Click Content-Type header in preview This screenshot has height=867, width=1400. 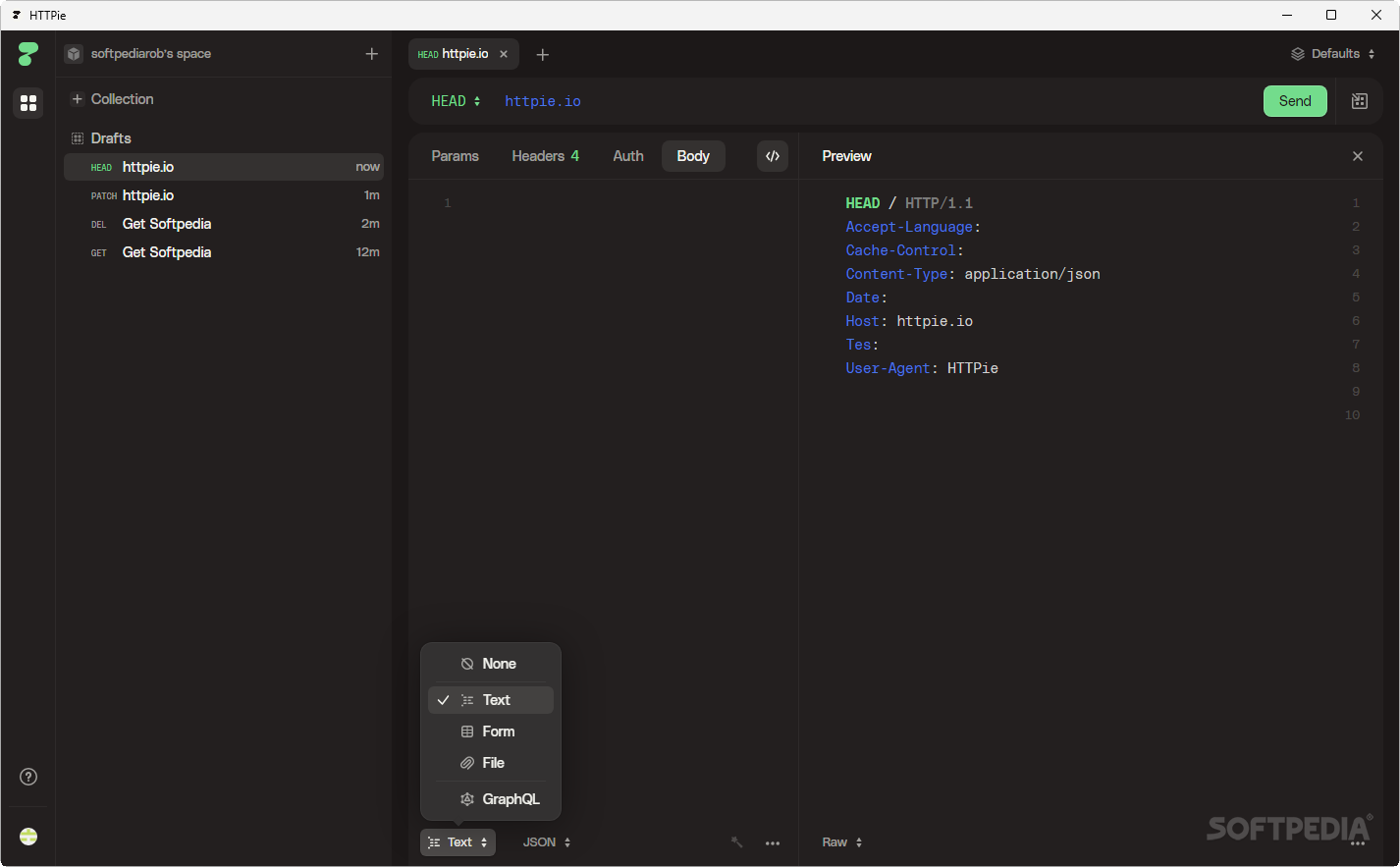coord(896,274)
